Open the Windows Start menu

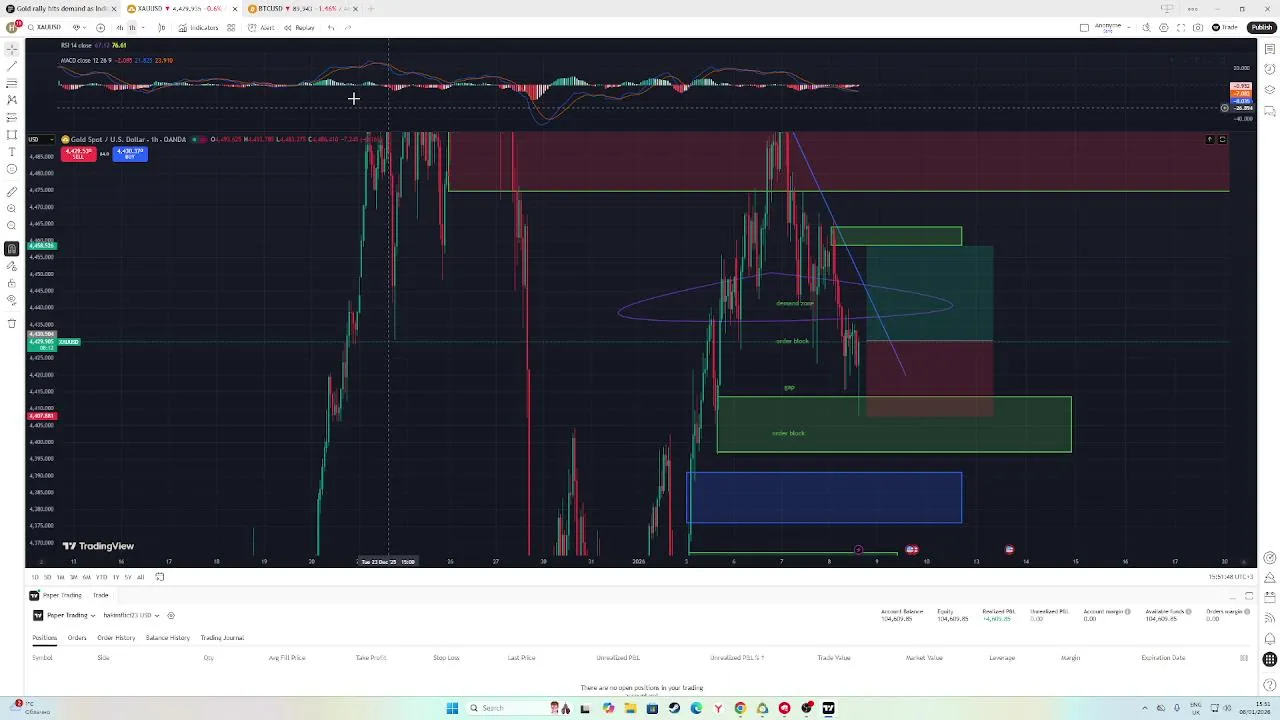(452, 708)
